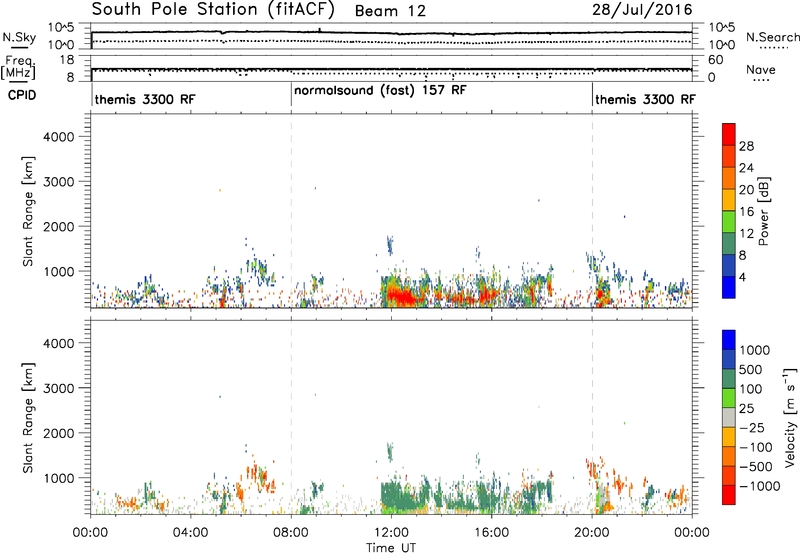Click the '28' tick on Power colorbar

click(x=746, y=146)
